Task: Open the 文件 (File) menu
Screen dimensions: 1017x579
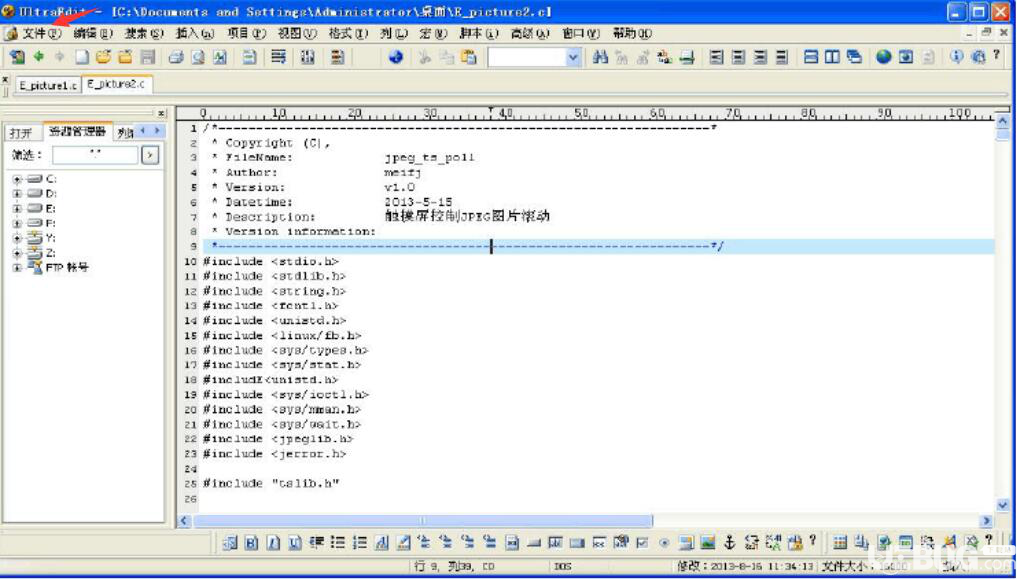Action: (42, 33)
